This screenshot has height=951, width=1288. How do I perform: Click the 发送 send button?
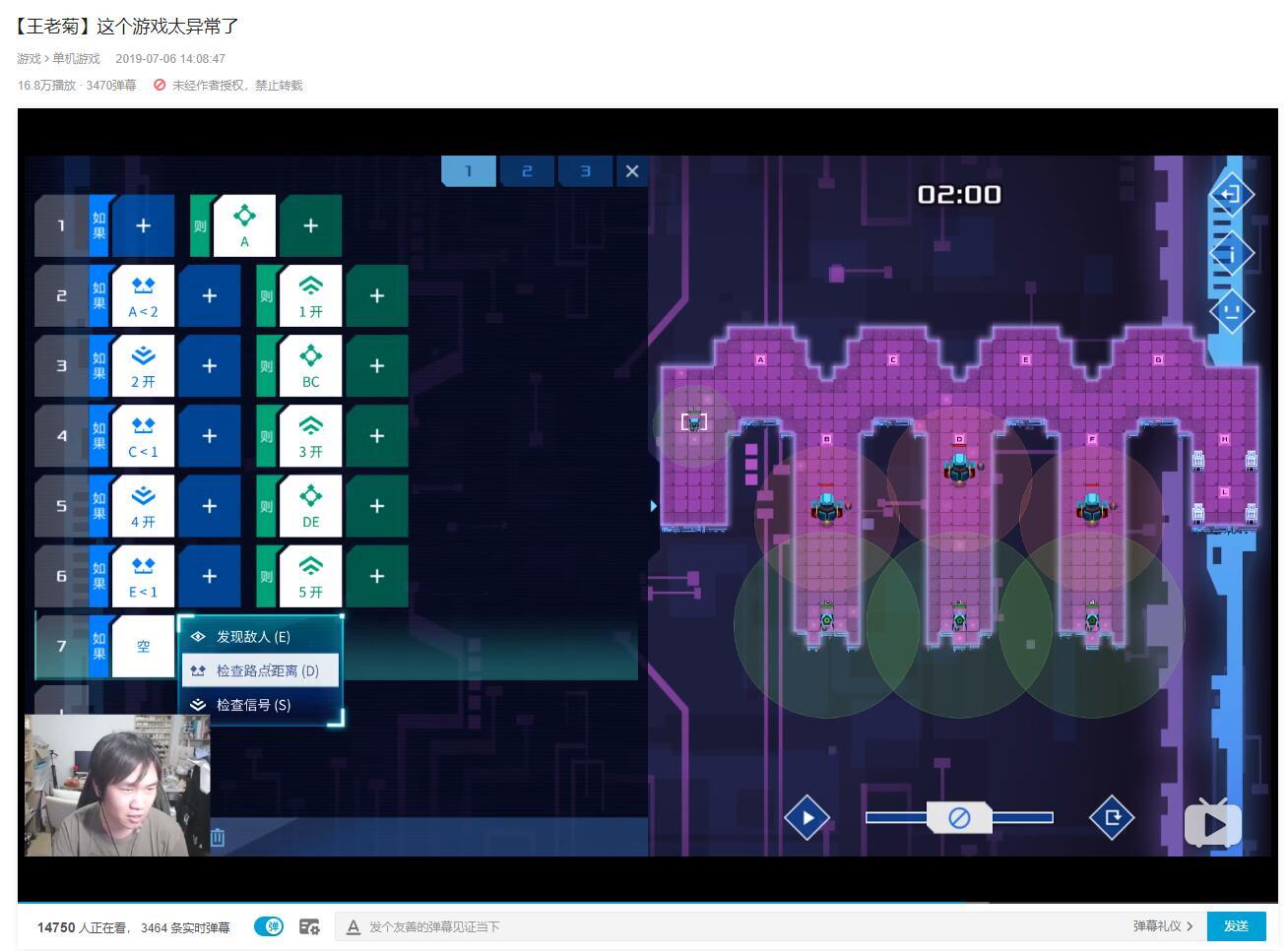click(x=1237, y=926)
